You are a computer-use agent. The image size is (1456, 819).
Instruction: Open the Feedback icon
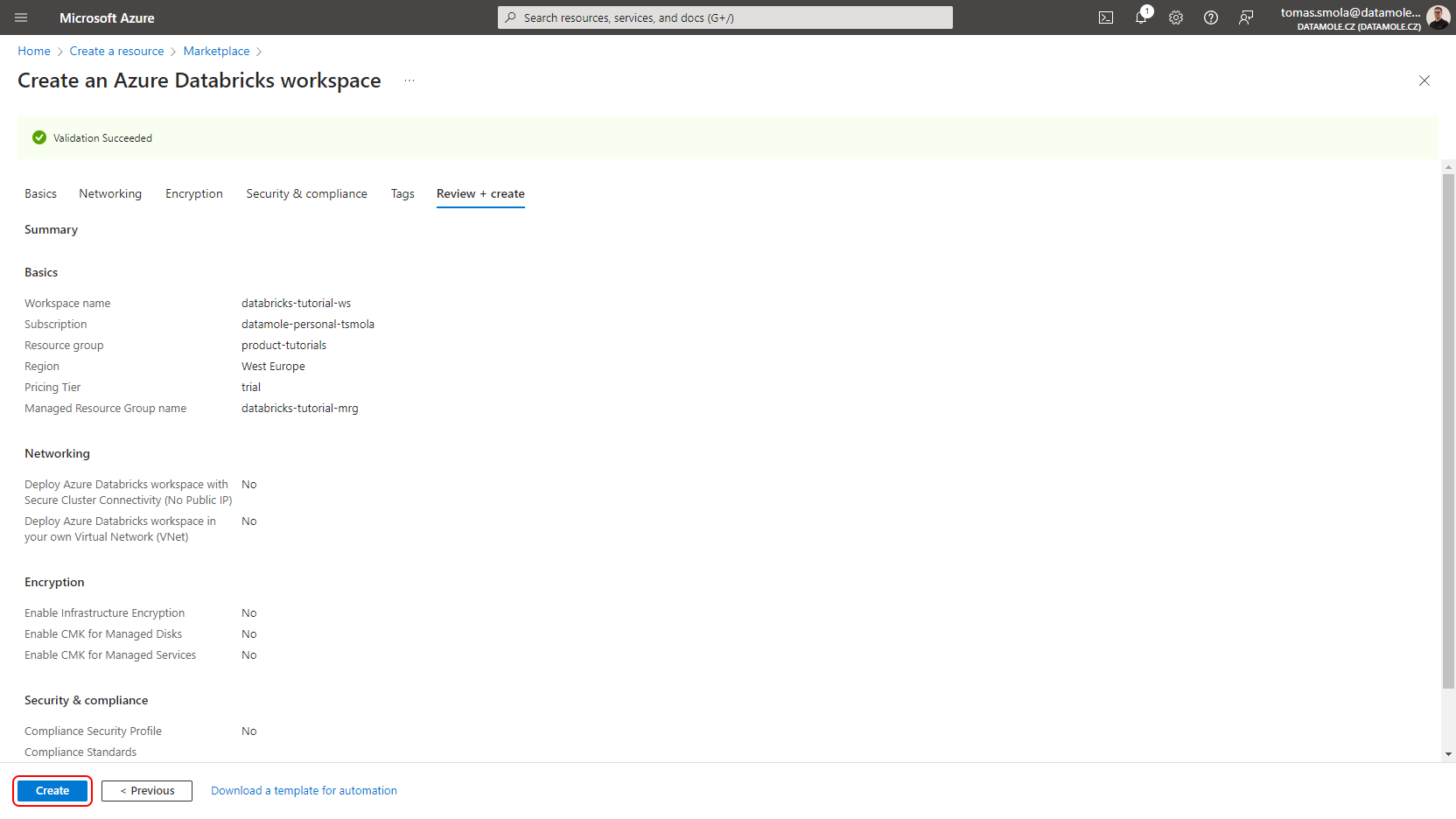pyautogui.click(x=1246, y=17)
